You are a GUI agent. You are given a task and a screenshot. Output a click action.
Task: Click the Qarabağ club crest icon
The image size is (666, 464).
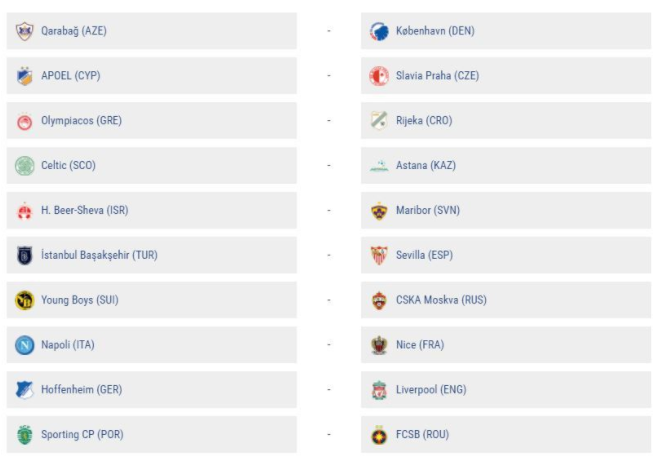coord(24,31)
